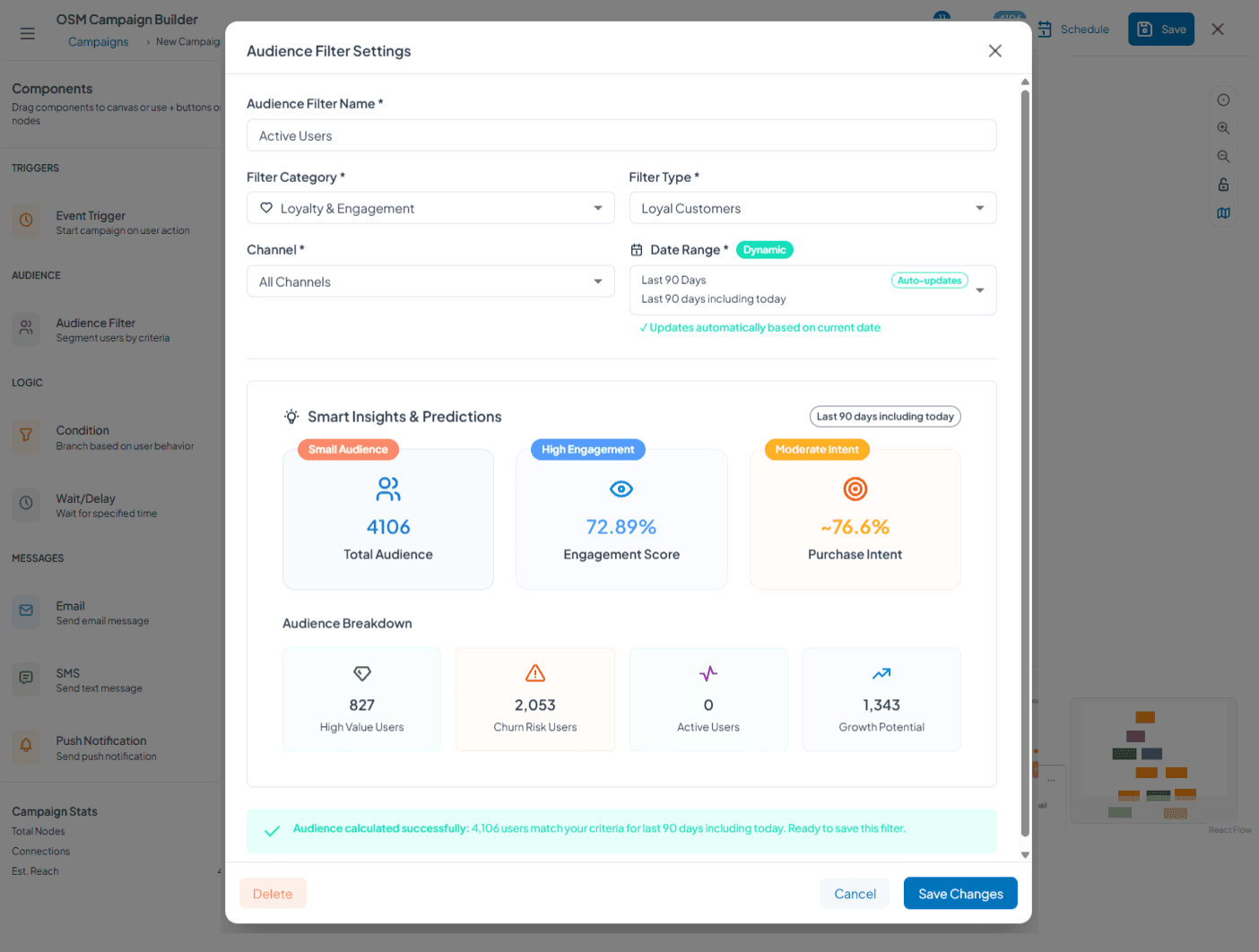Click the Event Trigger clock icon
The width and height of the screenshot is (1259, 952).
point(26,221)
